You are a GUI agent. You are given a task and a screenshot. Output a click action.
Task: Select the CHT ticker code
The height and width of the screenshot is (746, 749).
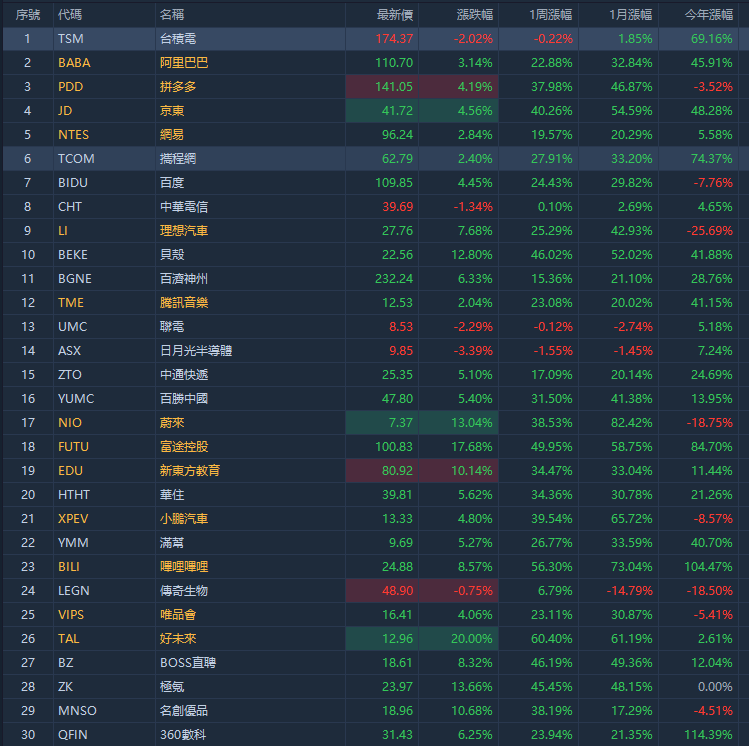coord(70,207)
